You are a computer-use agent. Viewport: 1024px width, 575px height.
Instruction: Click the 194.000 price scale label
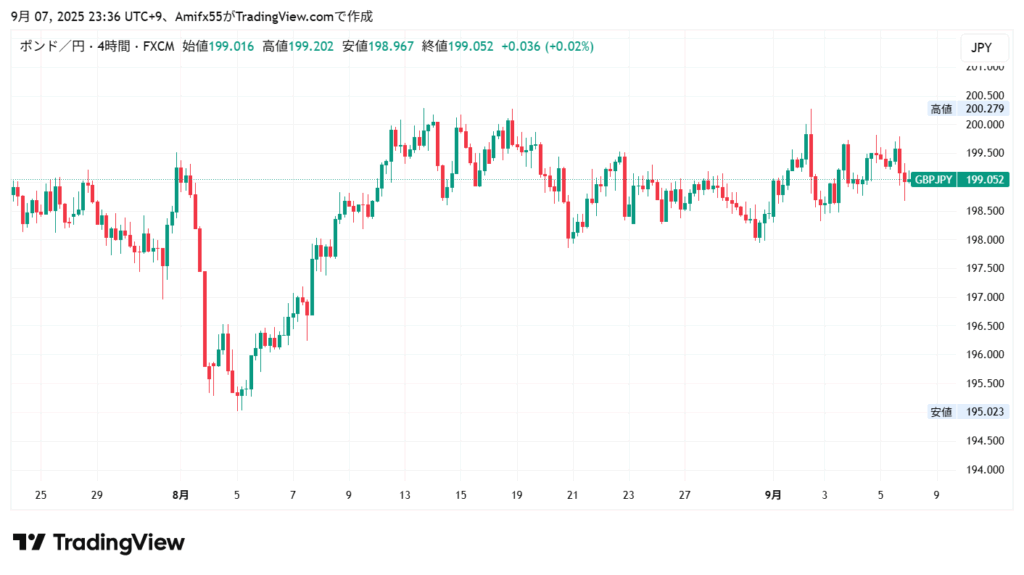coord(985,469)
